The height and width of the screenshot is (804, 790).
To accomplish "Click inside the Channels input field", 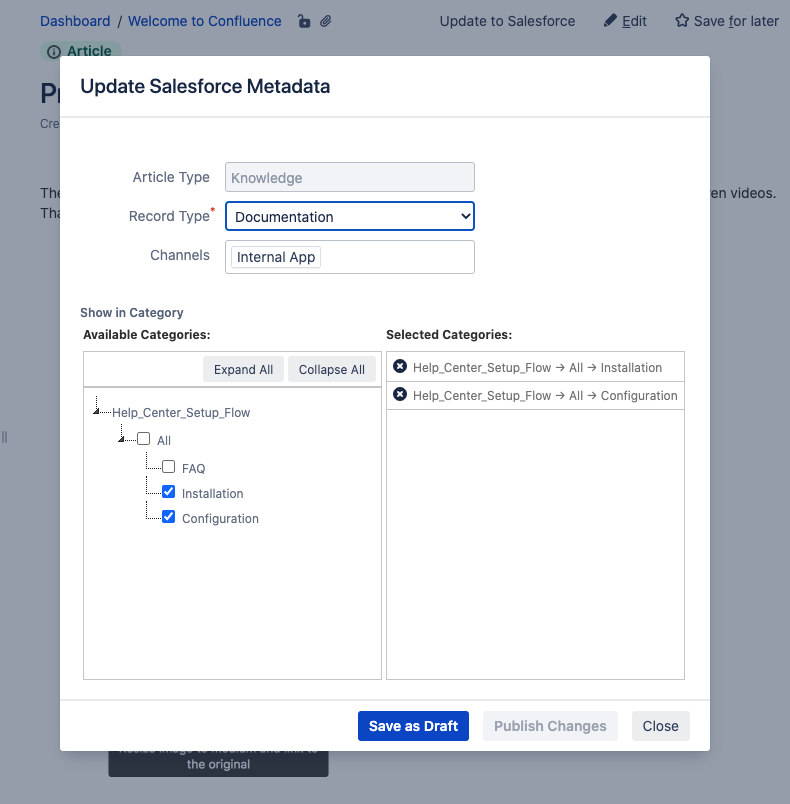I will (395, 257).
